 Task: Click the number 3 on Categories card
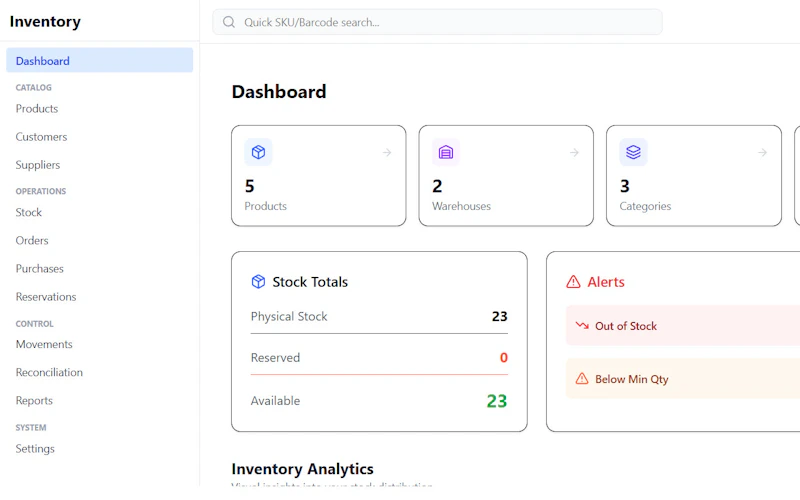624,186
